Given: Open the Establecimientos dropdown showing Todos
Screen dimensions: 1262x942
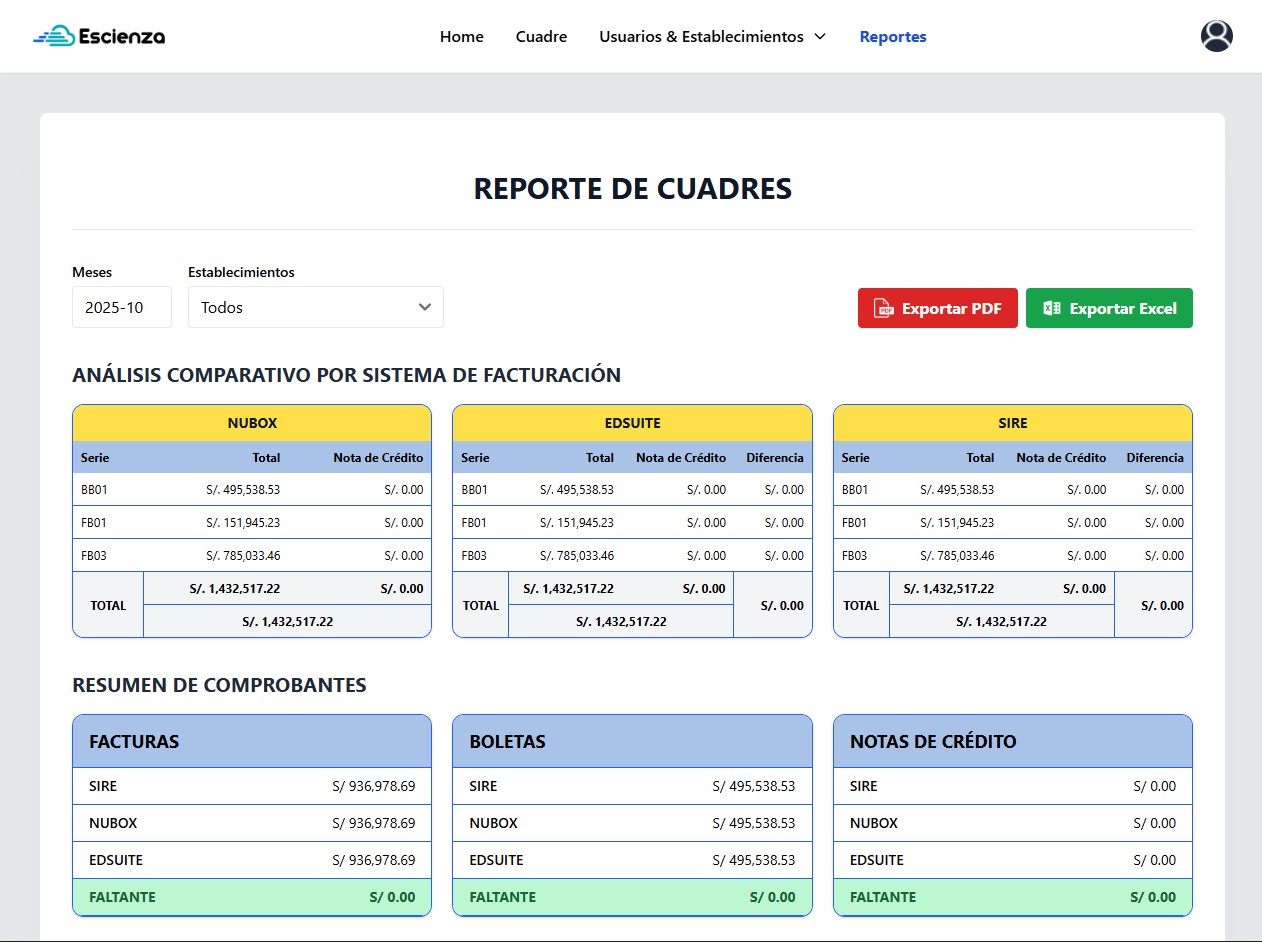Looking at the screenshot, I should coord(315,307).
